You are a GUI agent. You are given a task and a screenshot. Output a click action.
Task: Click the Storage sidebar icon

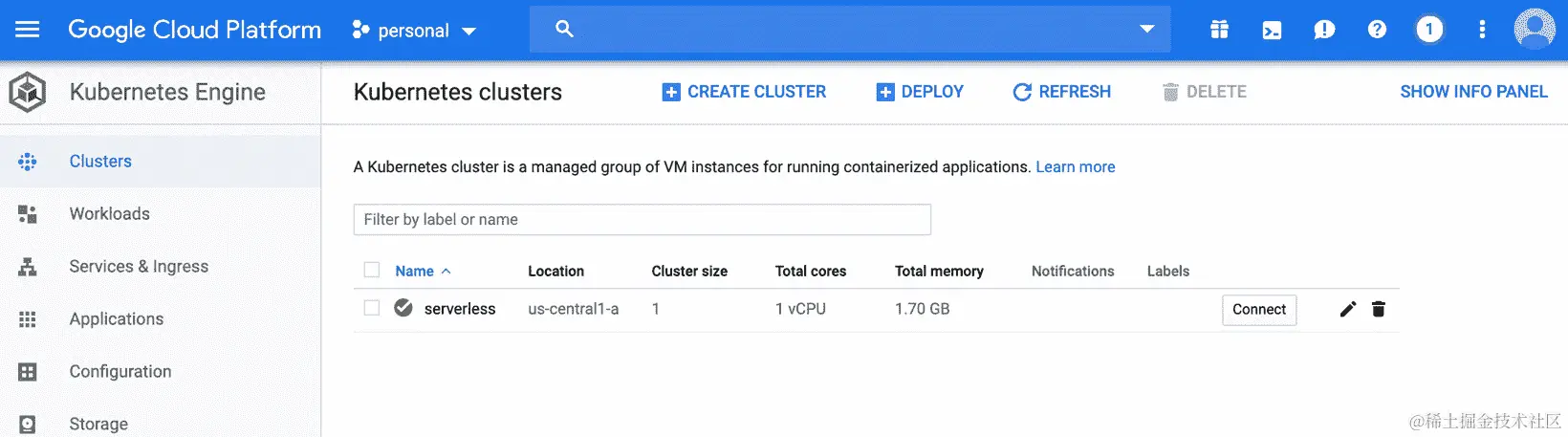point(28,425)
